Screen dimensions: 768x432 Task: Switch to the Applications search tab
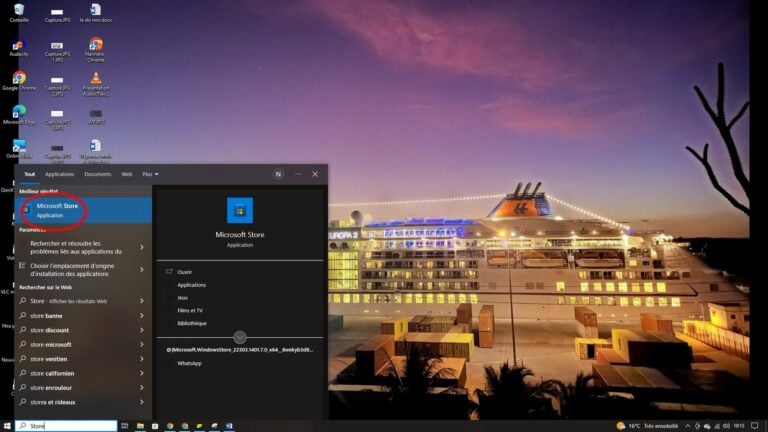(59, 174)
